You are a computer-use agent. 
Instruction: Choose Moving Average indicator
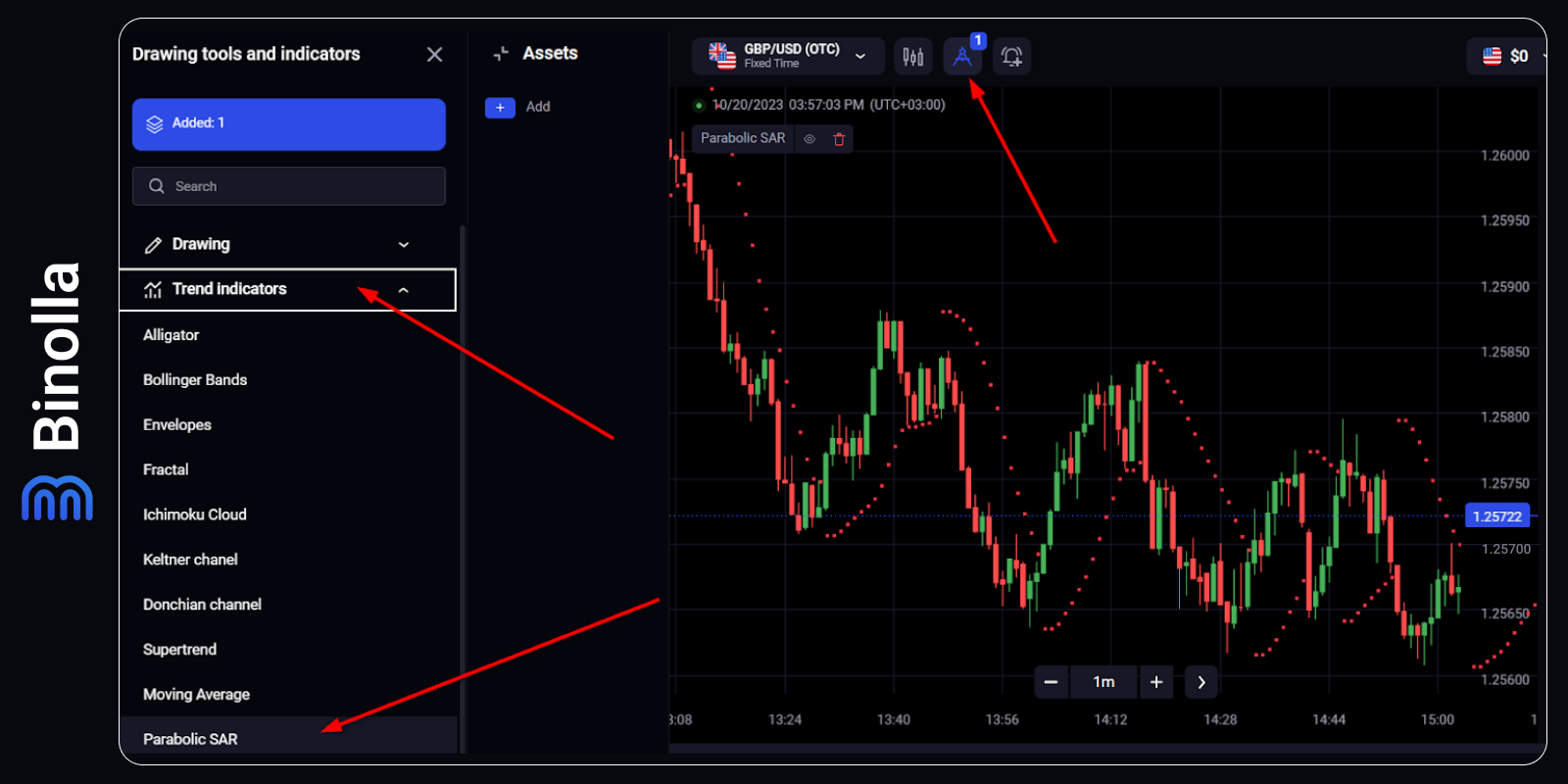[x=196, y=695]
